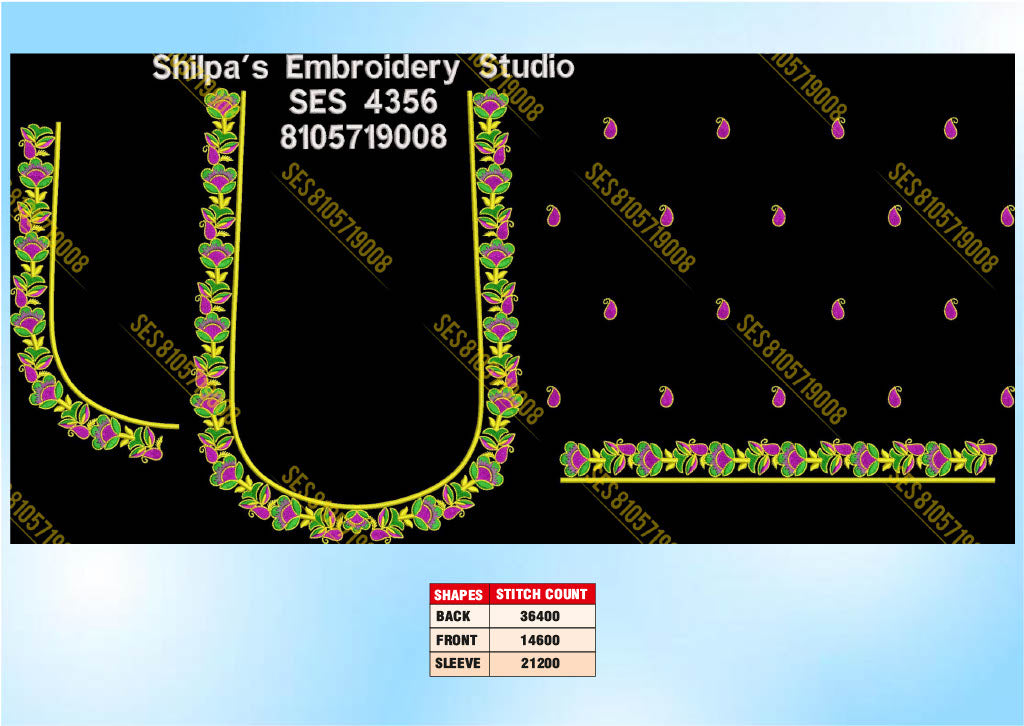1024x726 pixels.
Task: Click the horizontal sleeve floral border design
Action: point(778,461)
